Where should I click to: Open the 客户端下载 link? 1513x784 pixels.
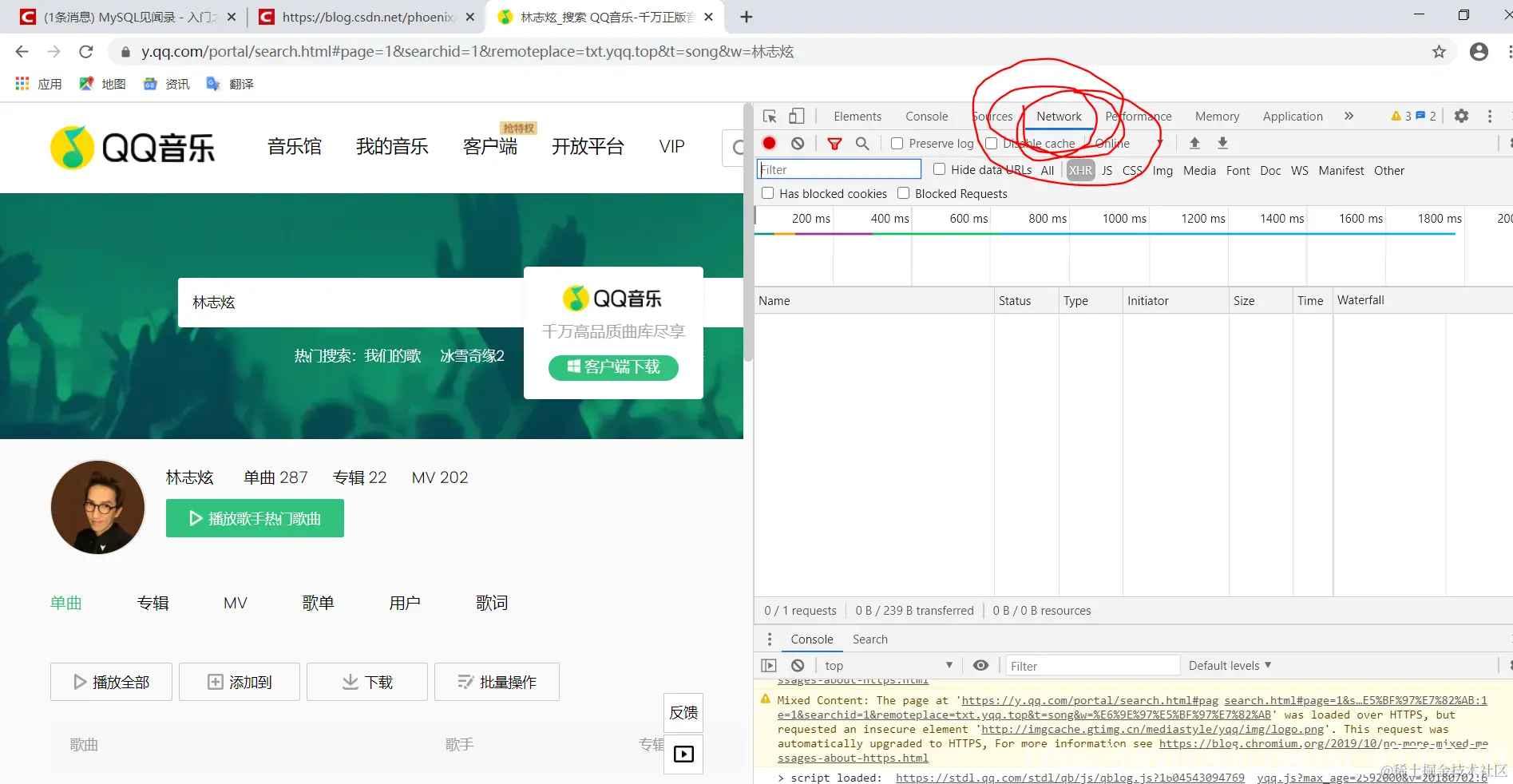click(x=612, y=367)
